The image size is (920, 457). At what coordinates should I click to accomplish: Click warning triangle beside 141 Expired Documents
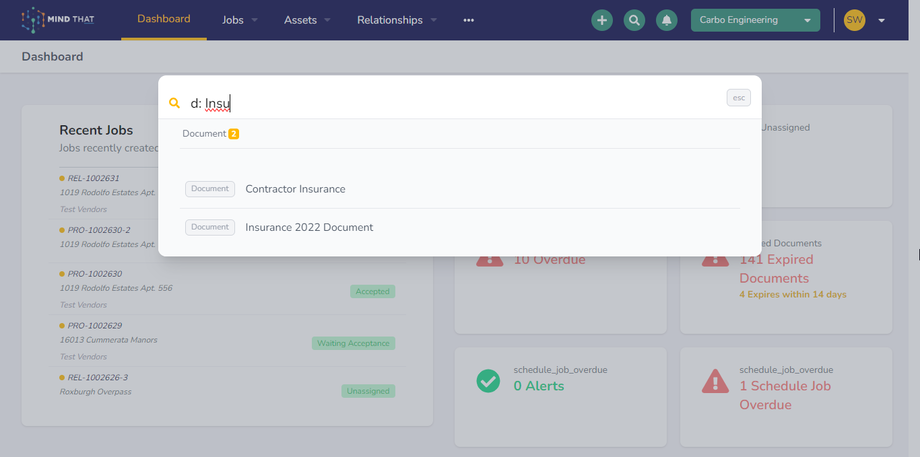tap(715, 258)
